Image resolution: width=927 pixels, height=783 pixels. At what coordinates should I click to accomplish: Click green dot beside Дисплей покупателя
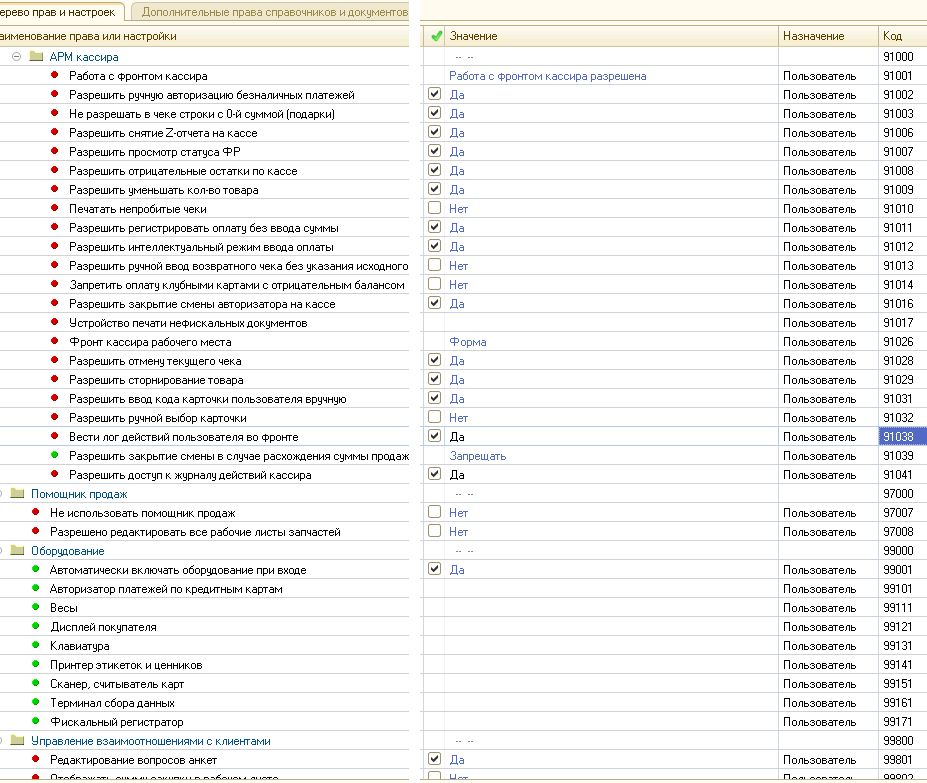pos(36,626)
